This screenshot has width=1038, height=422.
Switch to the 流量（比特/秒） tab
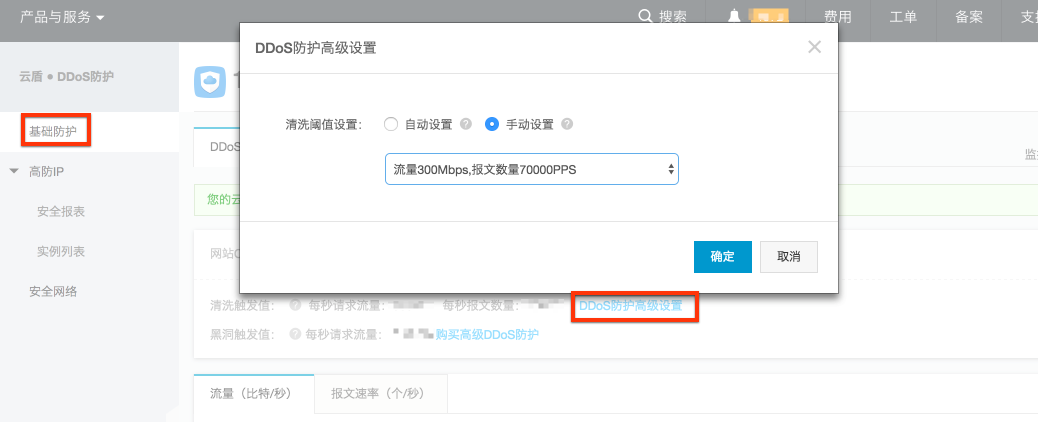[253, 395]
